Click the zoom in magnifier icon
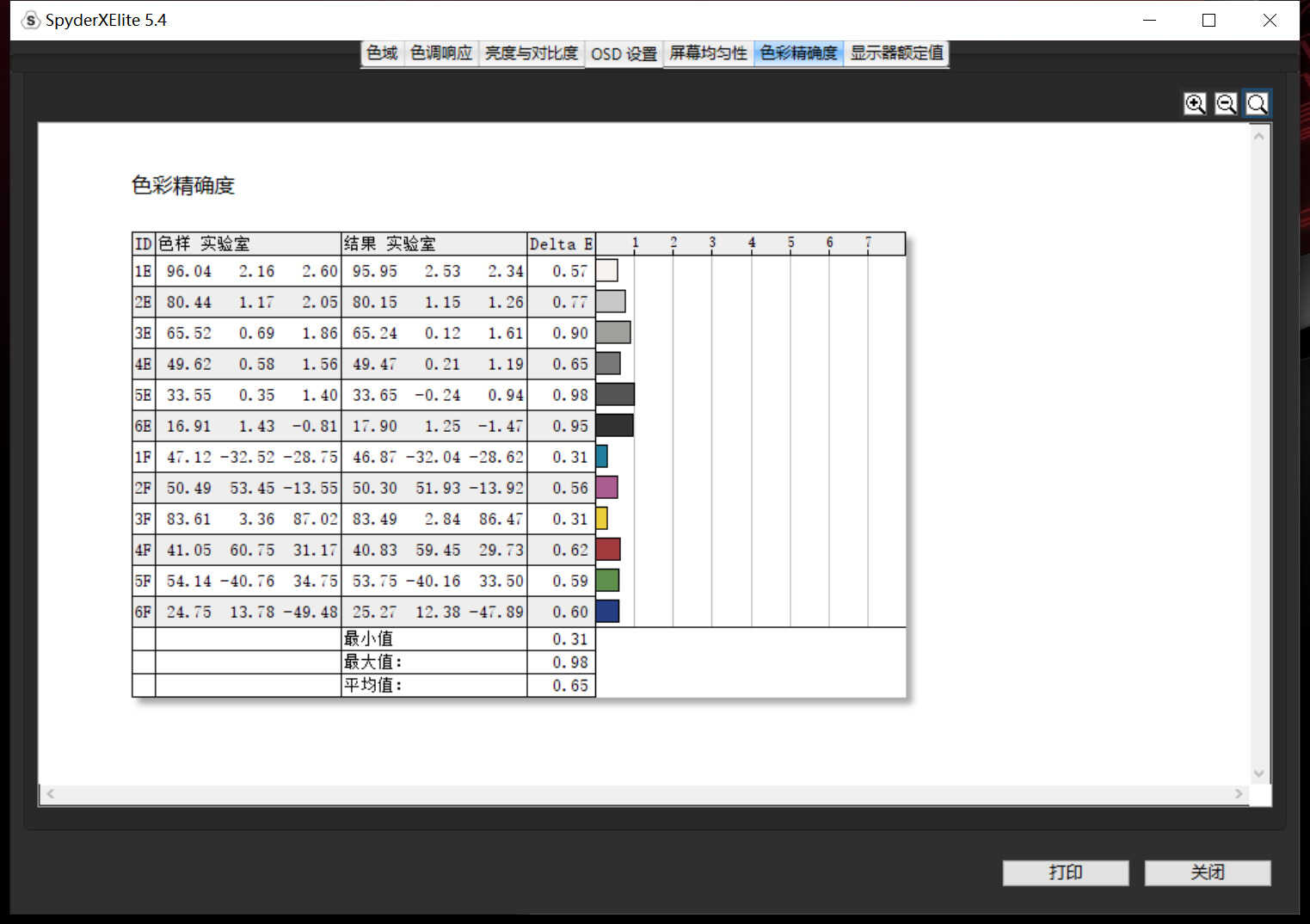1310x924 pixels. click(x=1195, y=104)
